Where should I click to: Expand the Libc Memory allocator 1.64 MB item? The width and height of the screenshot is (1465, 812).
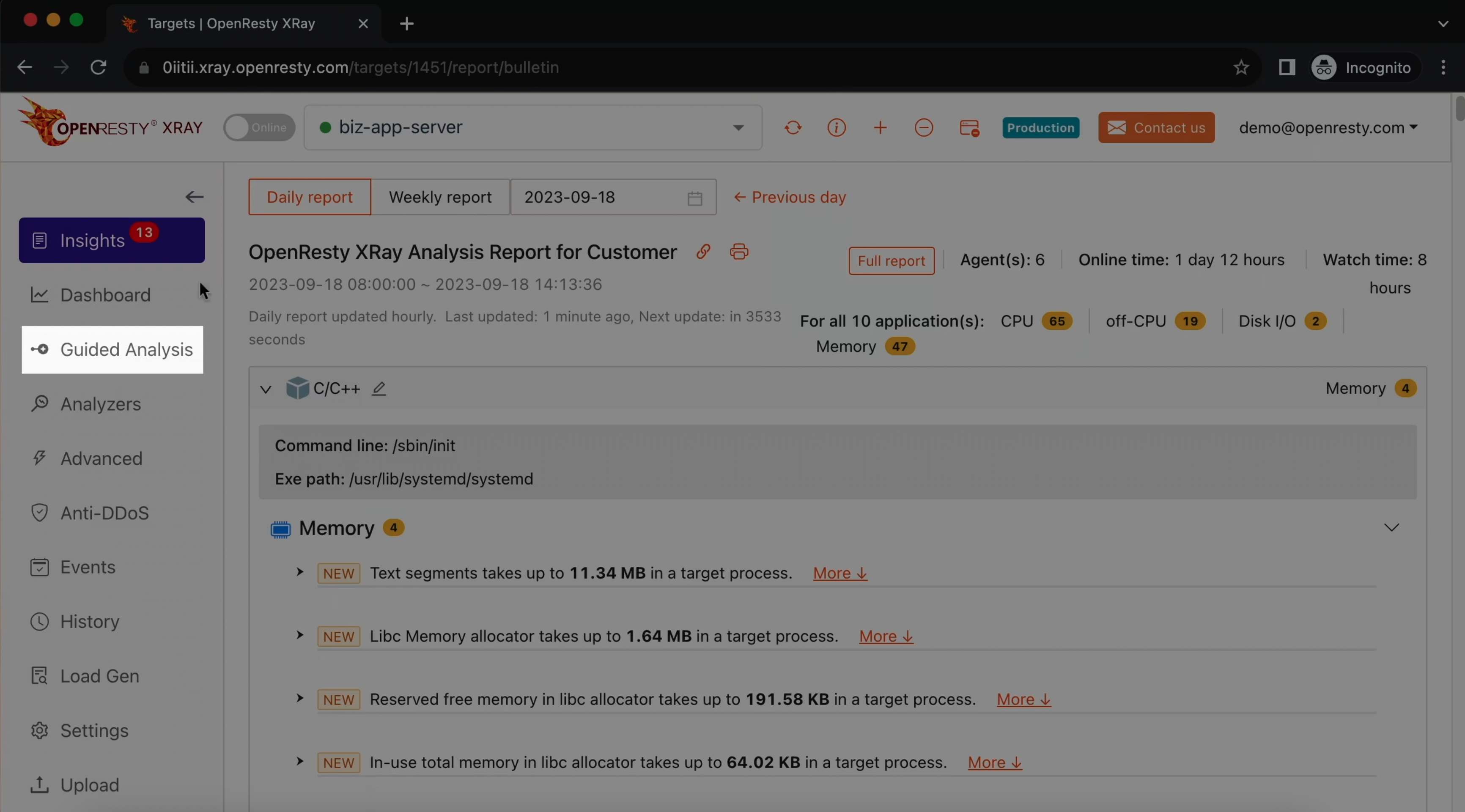(300, 635)
